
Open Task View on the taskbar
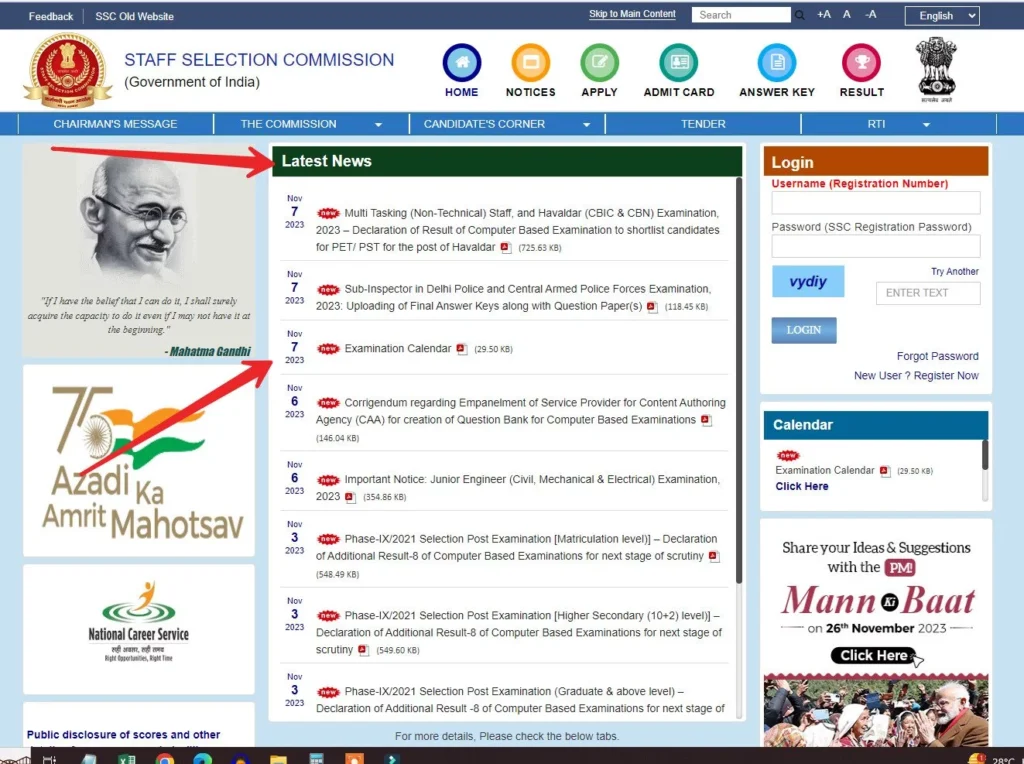tap(49, 759)
